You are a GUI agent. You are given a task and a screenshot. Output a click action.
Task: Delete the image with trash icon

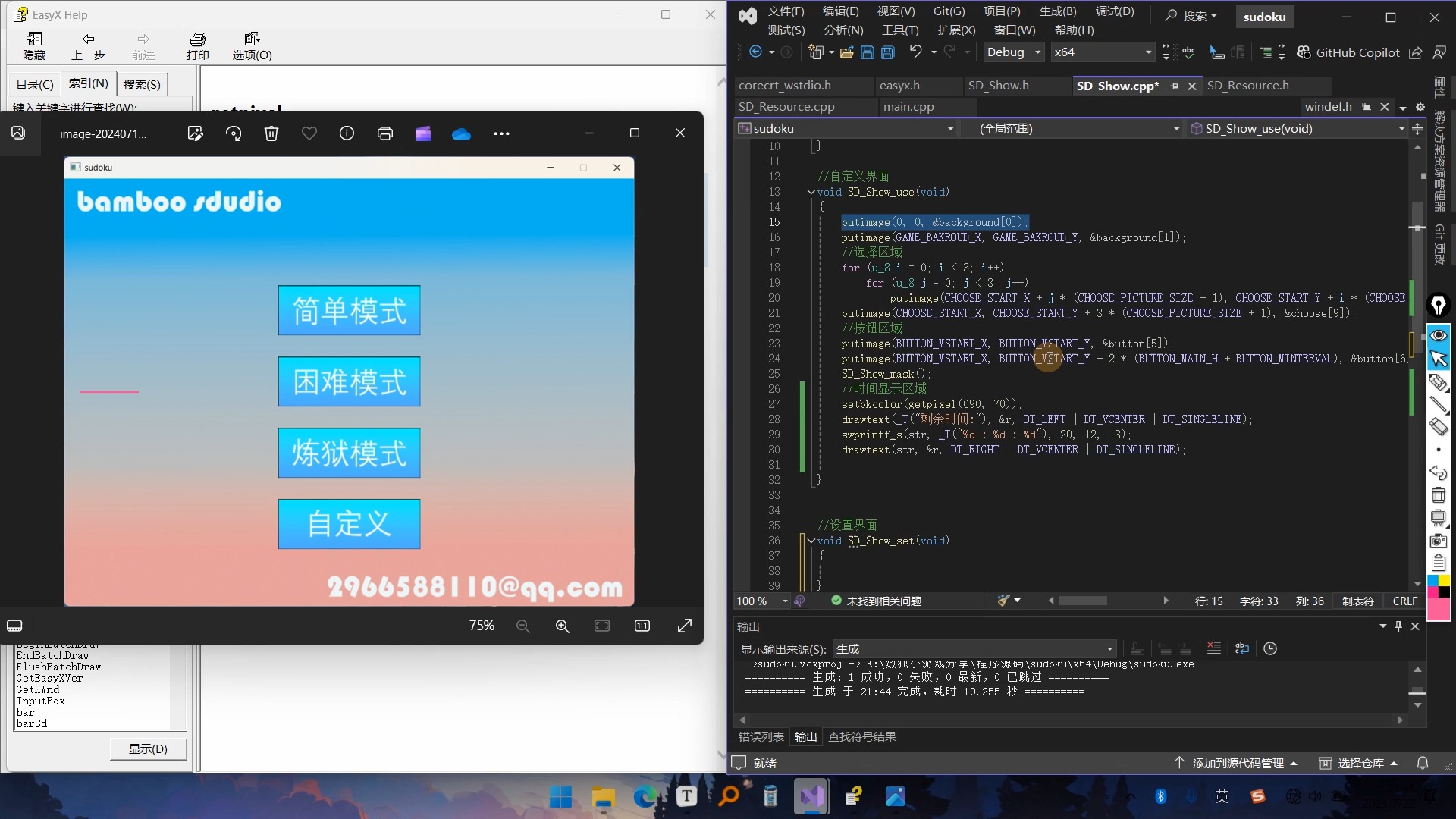coord(271,133)
